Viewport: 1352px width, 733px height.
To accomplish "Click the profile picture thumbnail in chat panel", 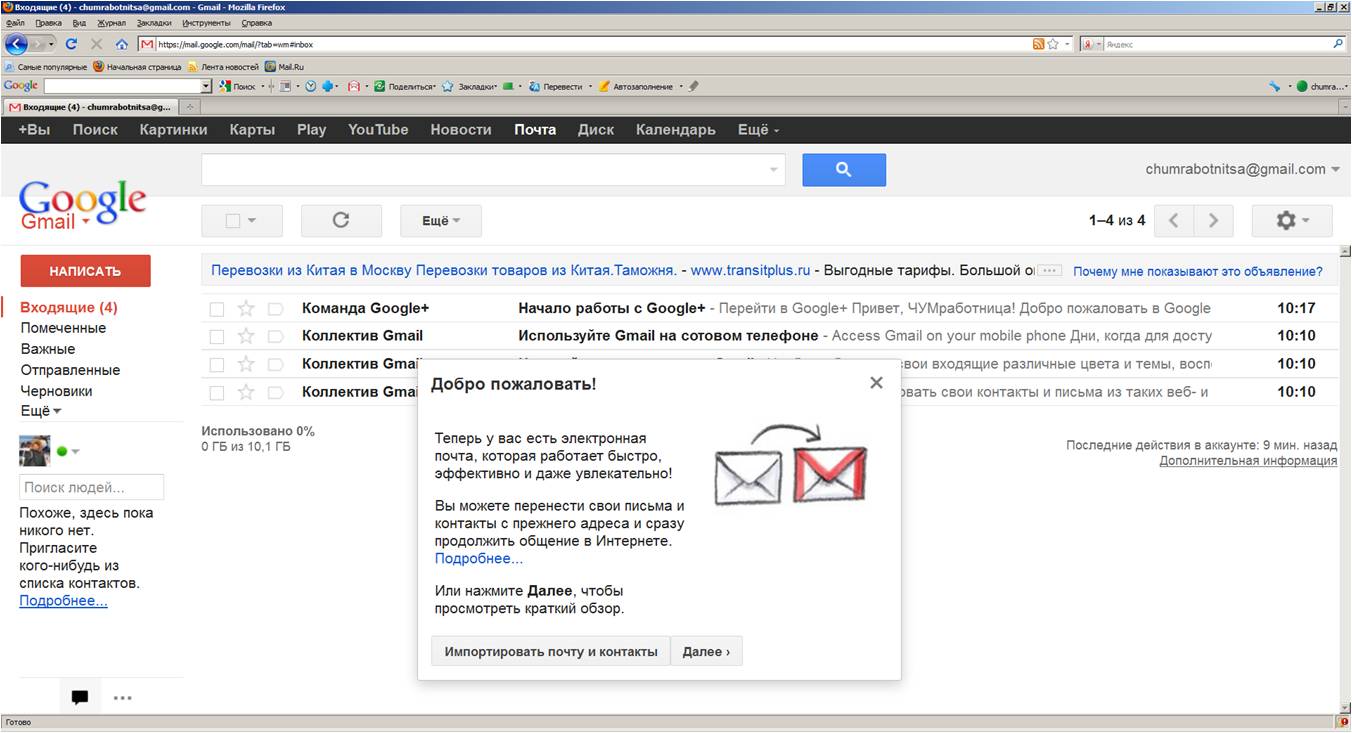I will pyautogui.click(x=35, y=451).
